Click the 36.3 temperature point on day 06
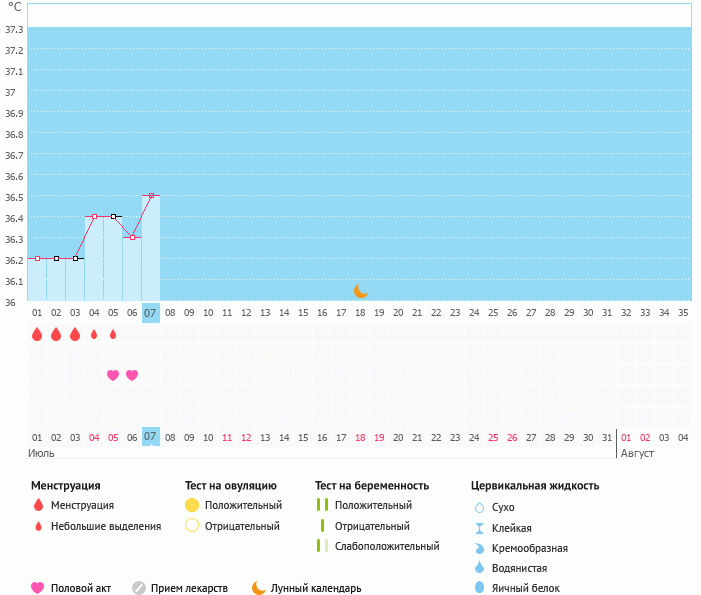The image size is (701, 595). point(132,237)
